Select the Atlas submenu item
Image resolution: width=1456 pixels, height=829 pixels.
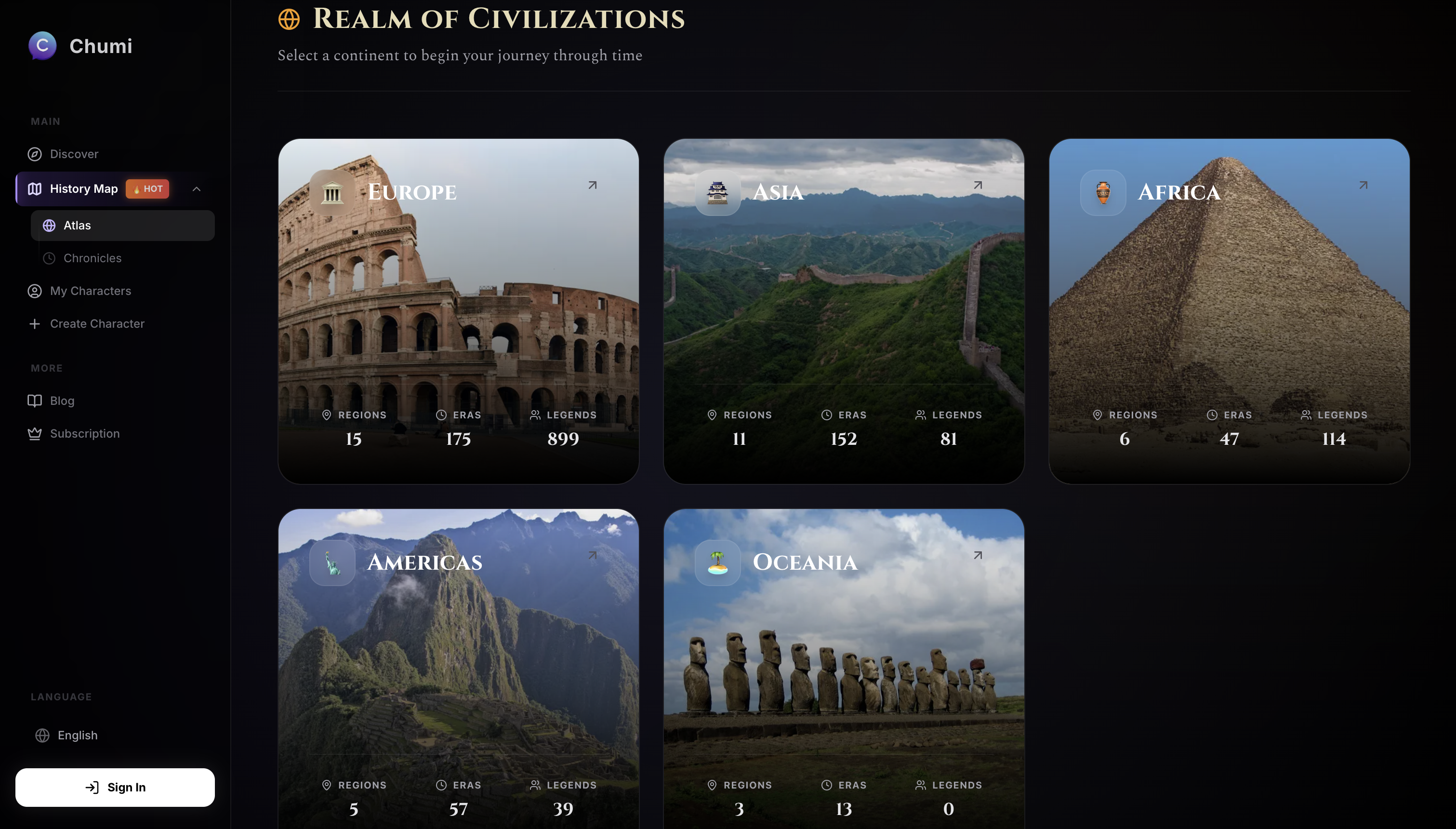click(x=122, y=226)
